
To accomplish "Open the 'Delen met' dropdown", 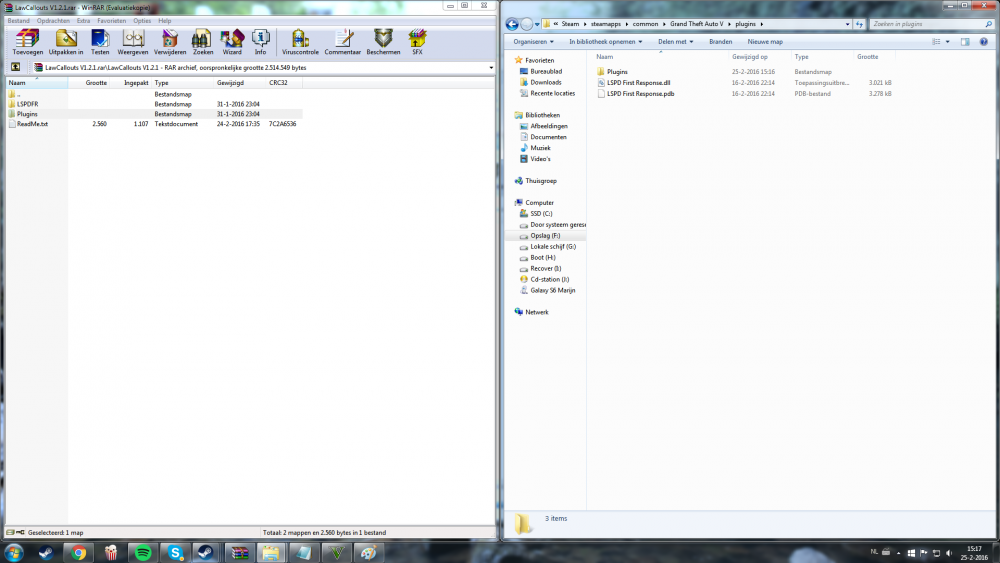I will click(x=675, y=41).
